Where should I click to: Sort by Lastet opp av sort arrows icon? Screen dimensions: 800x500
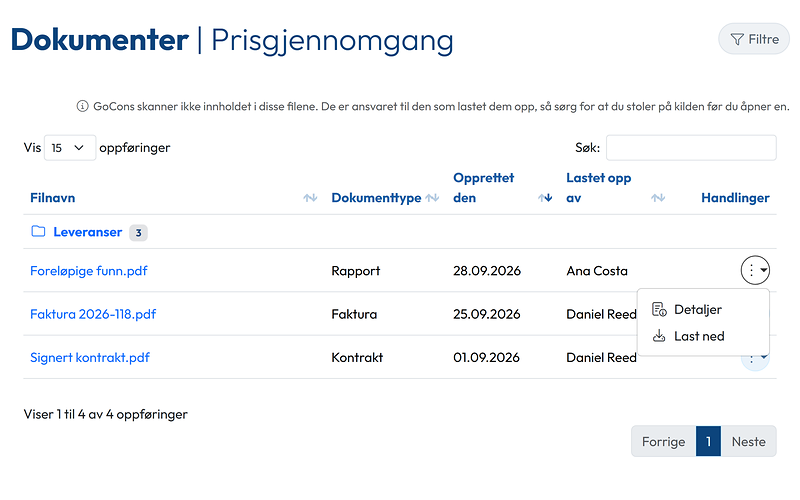point(658,197)
